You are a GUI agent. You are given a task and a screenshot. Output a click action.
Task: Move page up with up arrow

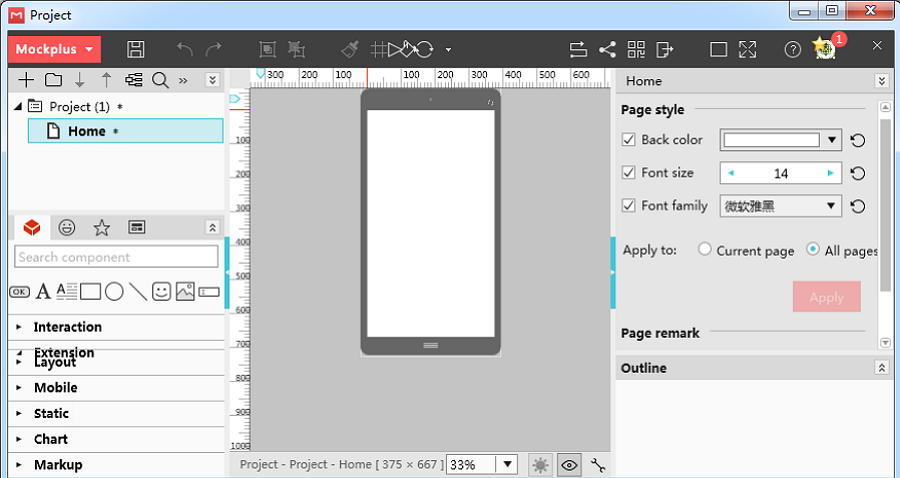click(106, 80)
